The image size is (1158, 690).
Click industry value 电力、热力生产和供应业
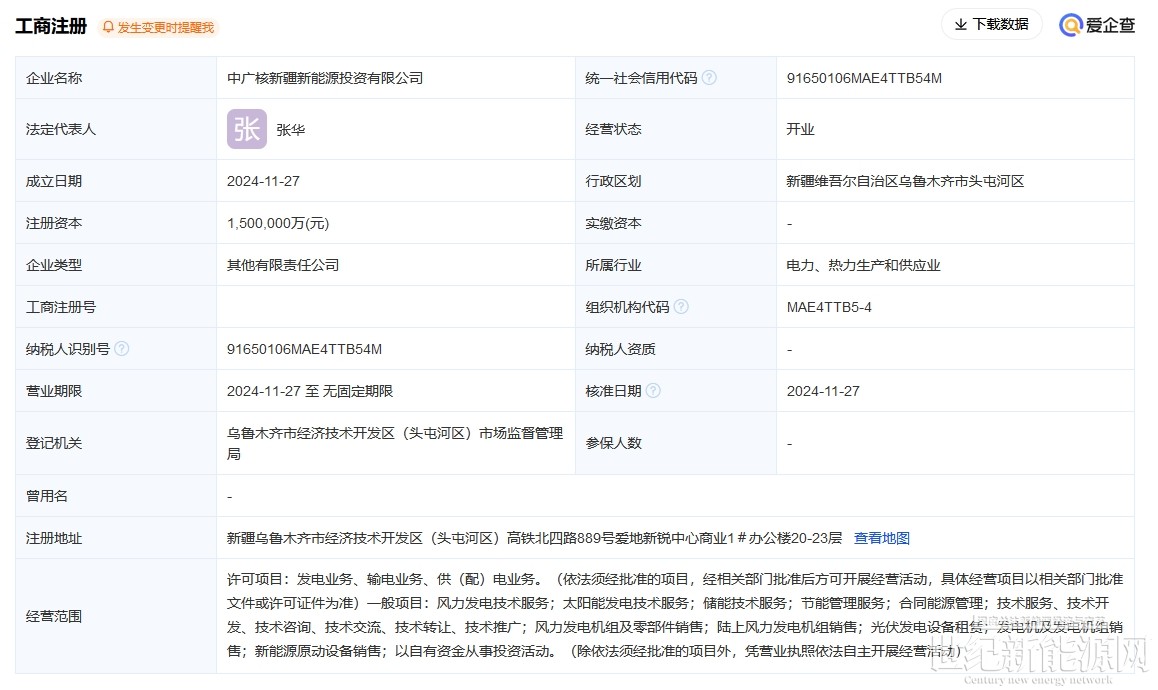pyautogui.click(x=863, y=265)
